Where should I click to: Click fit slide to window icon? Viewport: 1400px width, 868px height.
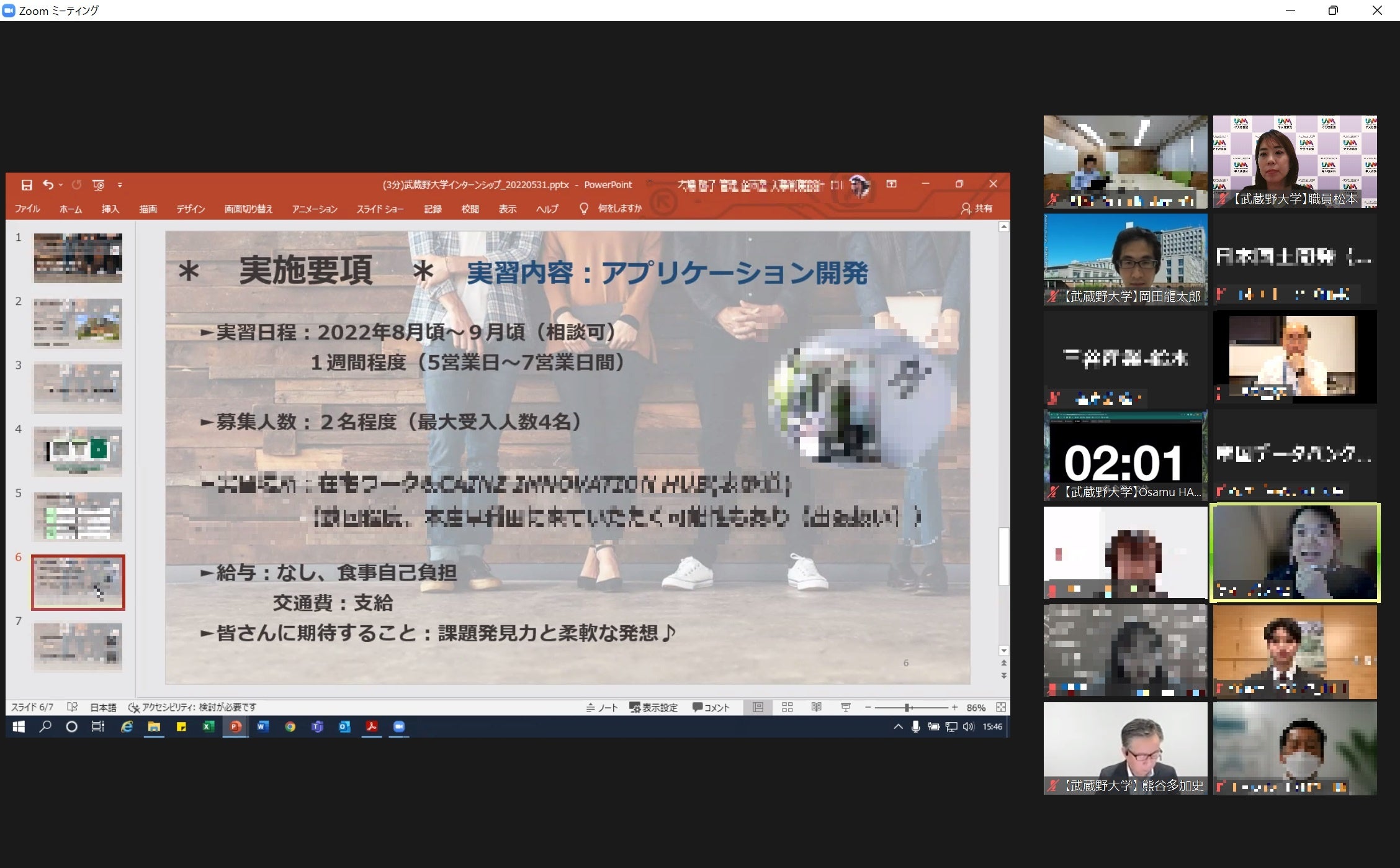click(x=1000, y=707)
